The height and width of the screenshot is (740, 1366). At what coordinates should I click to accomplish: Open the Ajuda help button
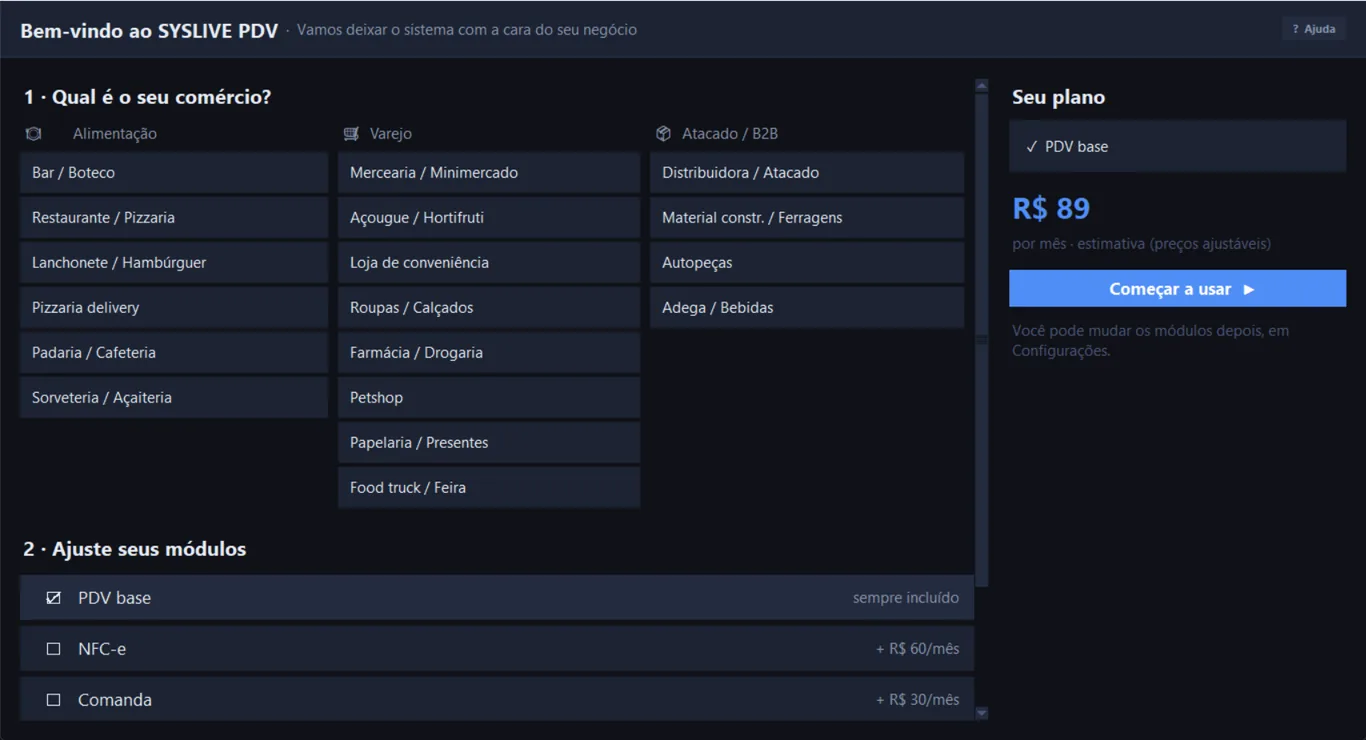pos(1314,29)
